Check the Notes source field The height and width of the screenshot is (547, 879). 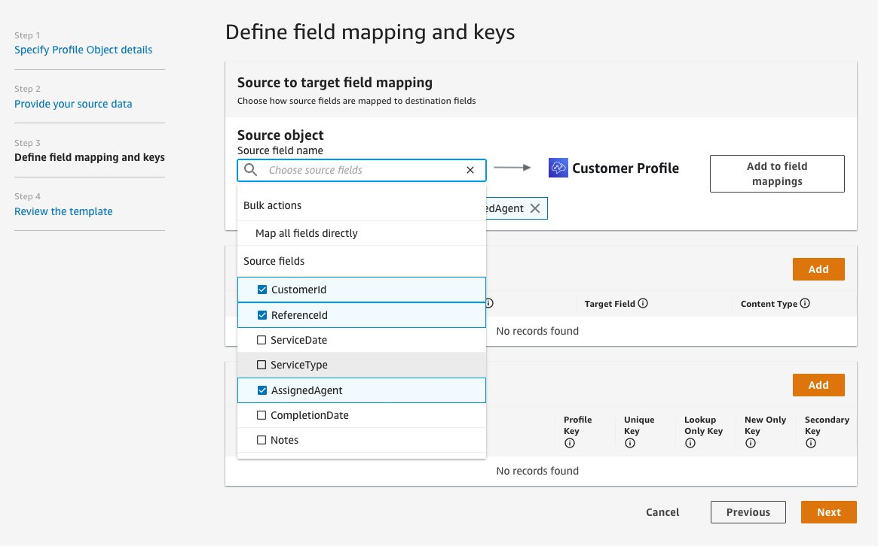(262, 440)
